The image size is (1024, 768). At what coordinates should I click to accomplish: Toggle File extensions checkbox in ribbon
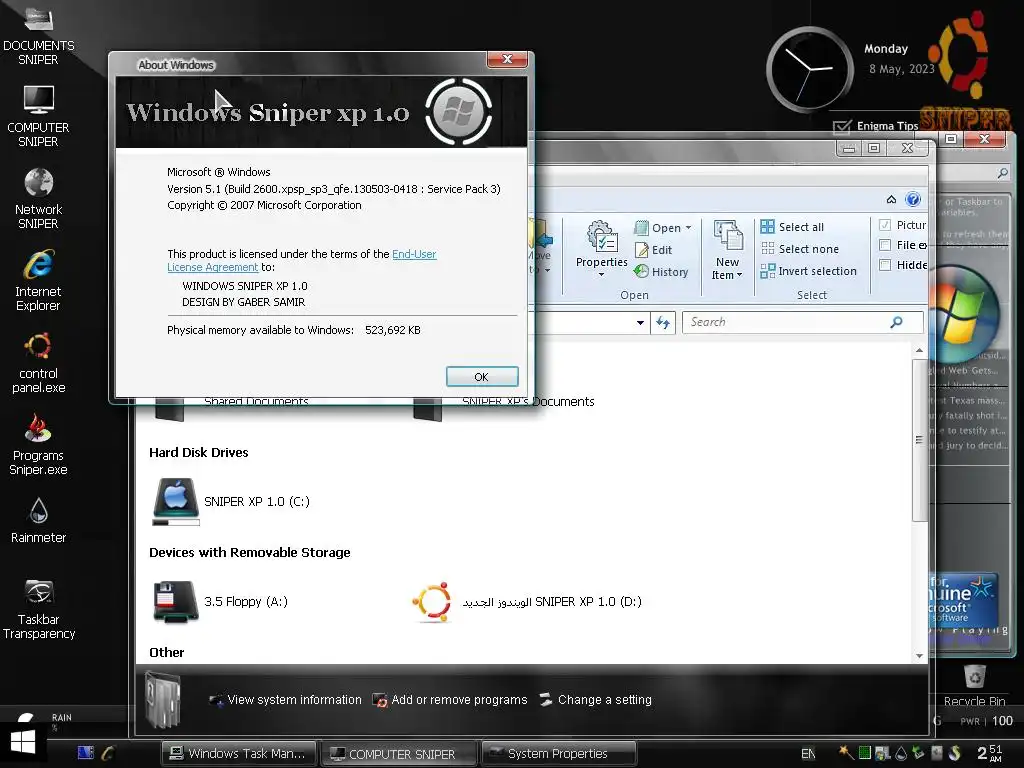(885, 245)
